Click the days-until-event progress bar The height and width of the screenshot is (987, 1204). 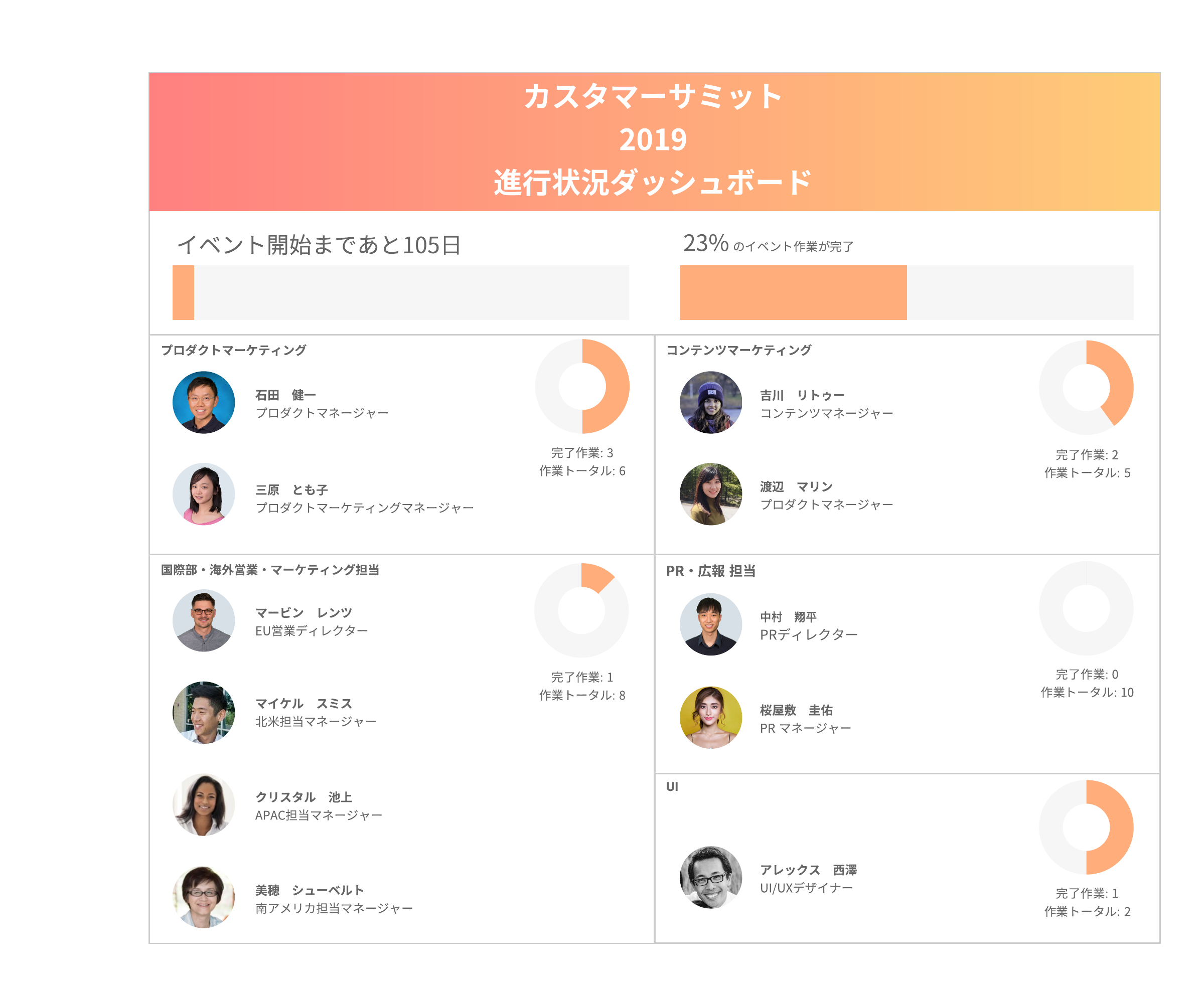click(x=400, y=292)
